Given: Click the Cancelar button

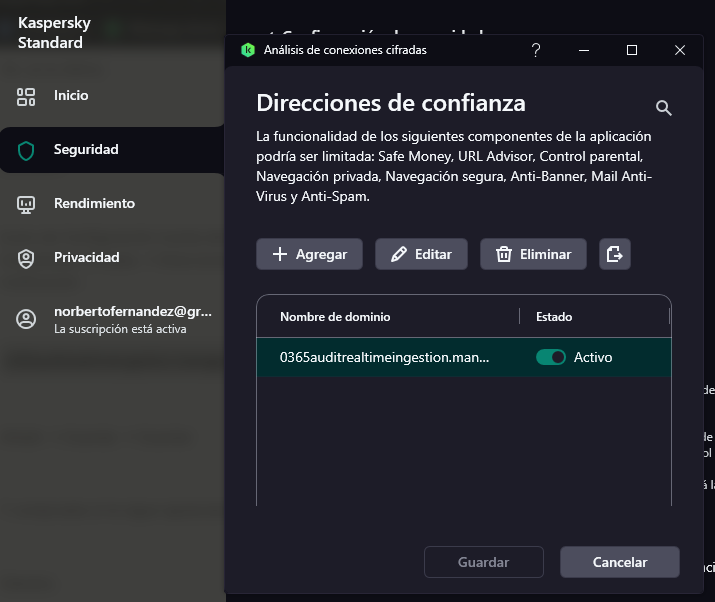Looking at the screenshot, I should click(620, 562).
